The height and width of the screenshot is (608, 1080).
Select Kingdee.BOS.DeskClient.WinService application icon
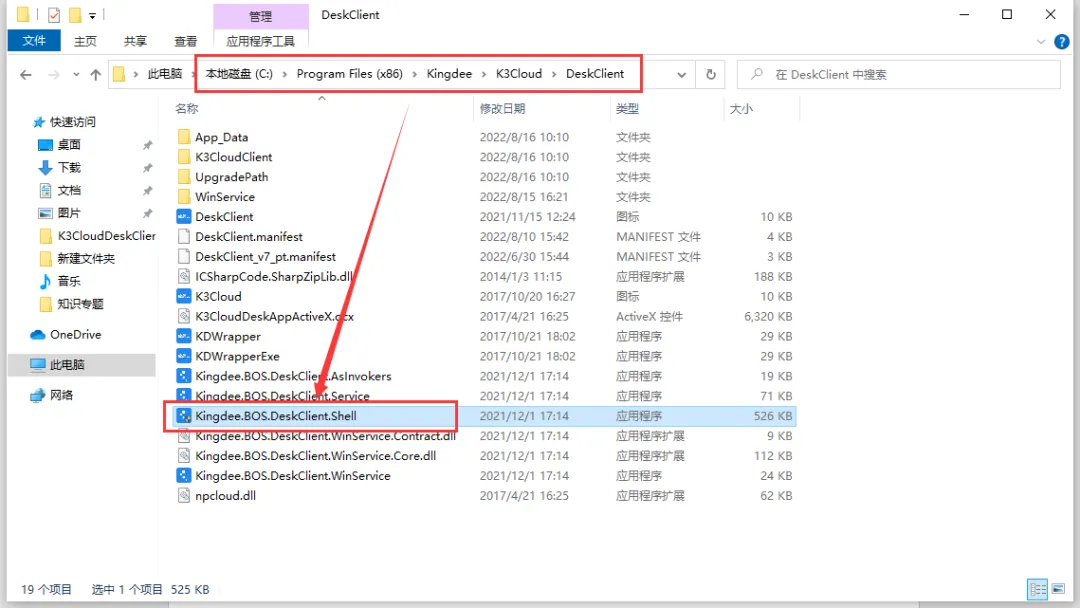(x=183, y=476)
